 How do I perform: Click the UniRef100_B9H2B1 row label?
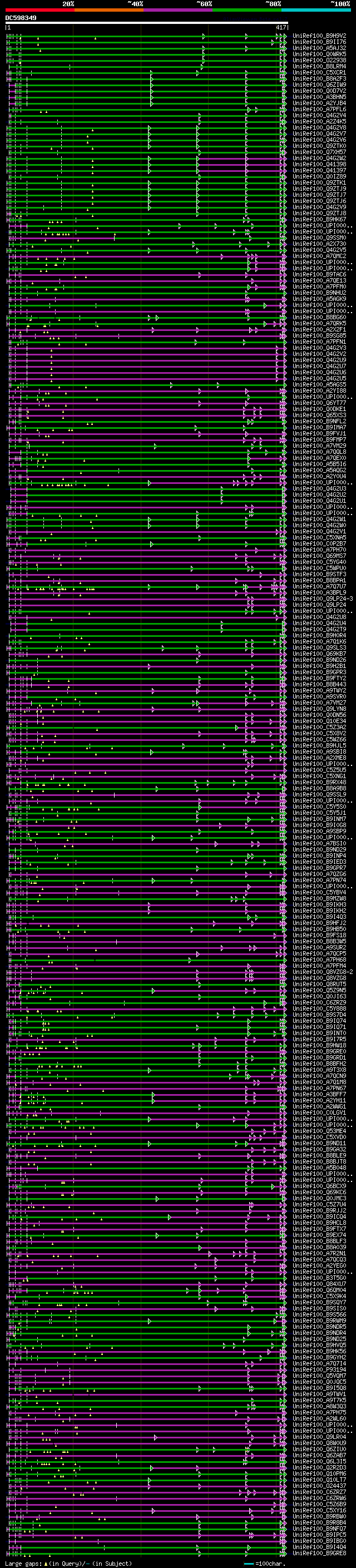coord(319,665)
